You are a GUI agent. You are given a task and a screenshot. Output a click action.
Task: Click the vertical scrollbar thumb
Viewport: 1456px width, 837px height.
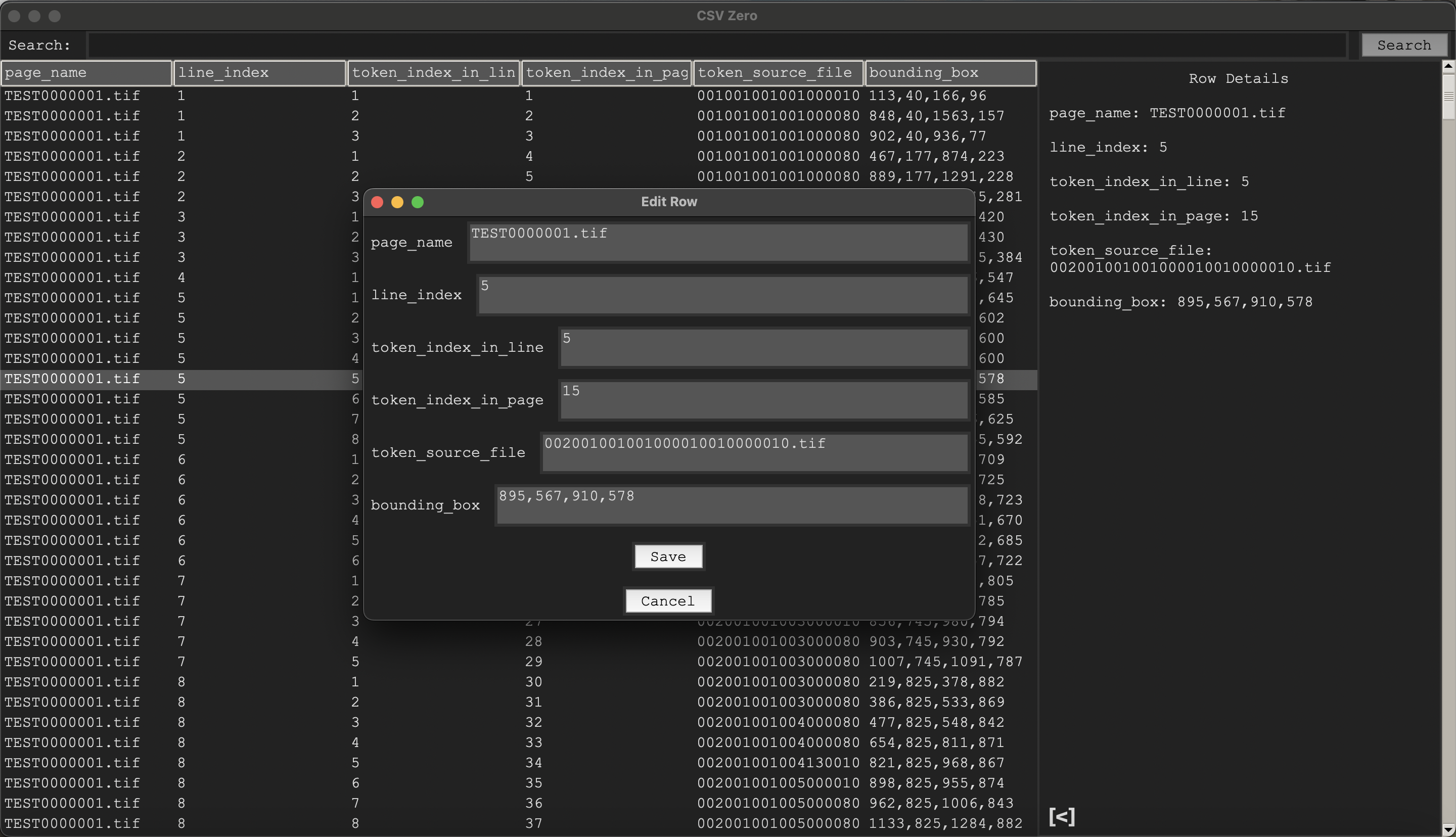[1448, 97]
